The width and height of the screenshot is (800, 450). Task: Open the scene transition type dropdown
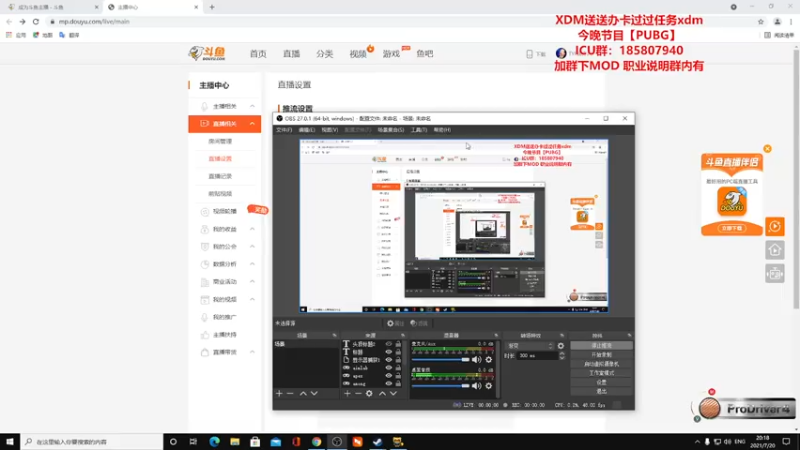pos(530,346)
